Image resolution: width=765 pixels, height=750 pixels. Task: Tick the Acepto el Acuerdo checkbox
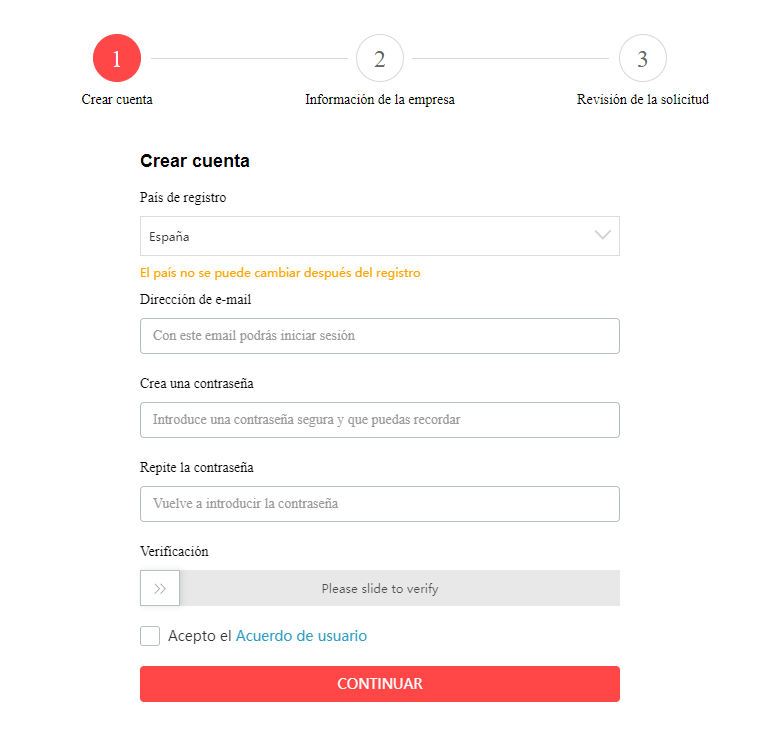pos(150,636)
